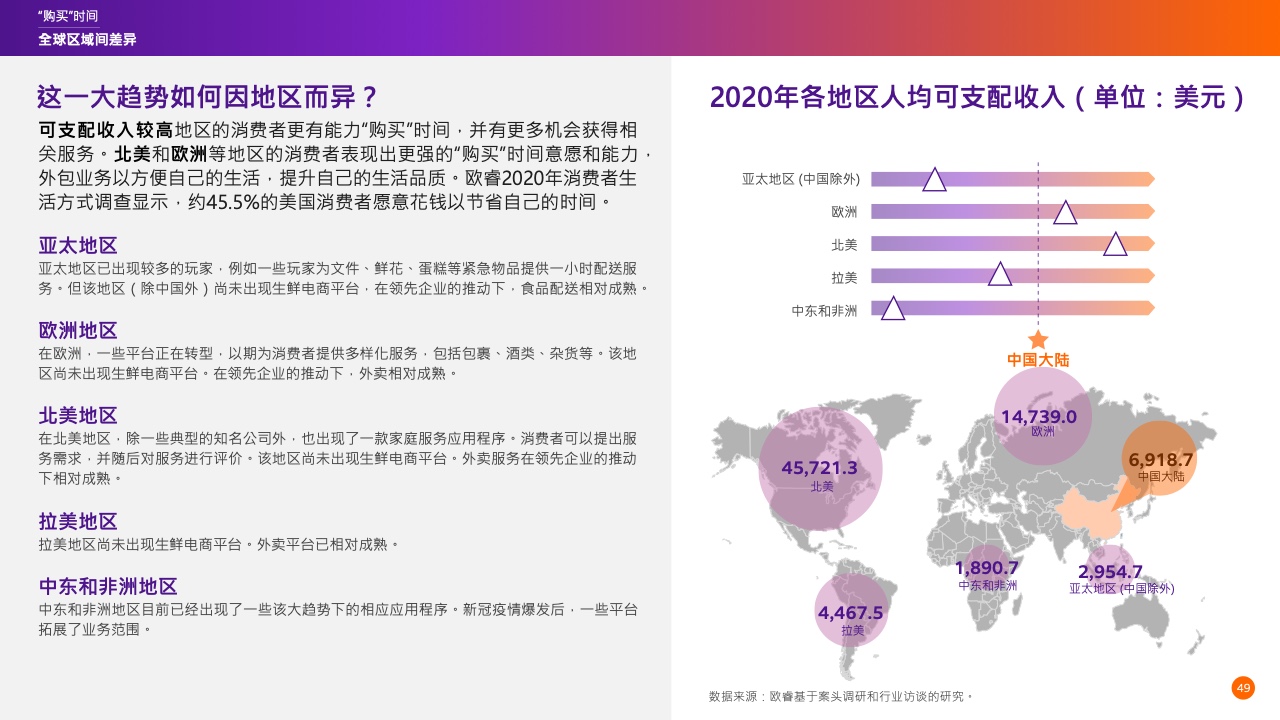This screenshot has width=1280, height=720.
Task: Click the orange page number 49 badge
Action: click(x=1243, y=688)
